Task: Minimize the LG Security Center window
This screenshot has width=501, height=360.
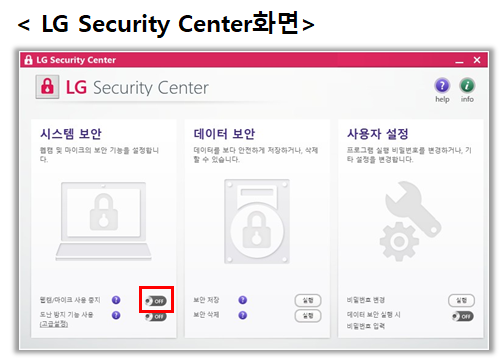Action: [460, 60]
